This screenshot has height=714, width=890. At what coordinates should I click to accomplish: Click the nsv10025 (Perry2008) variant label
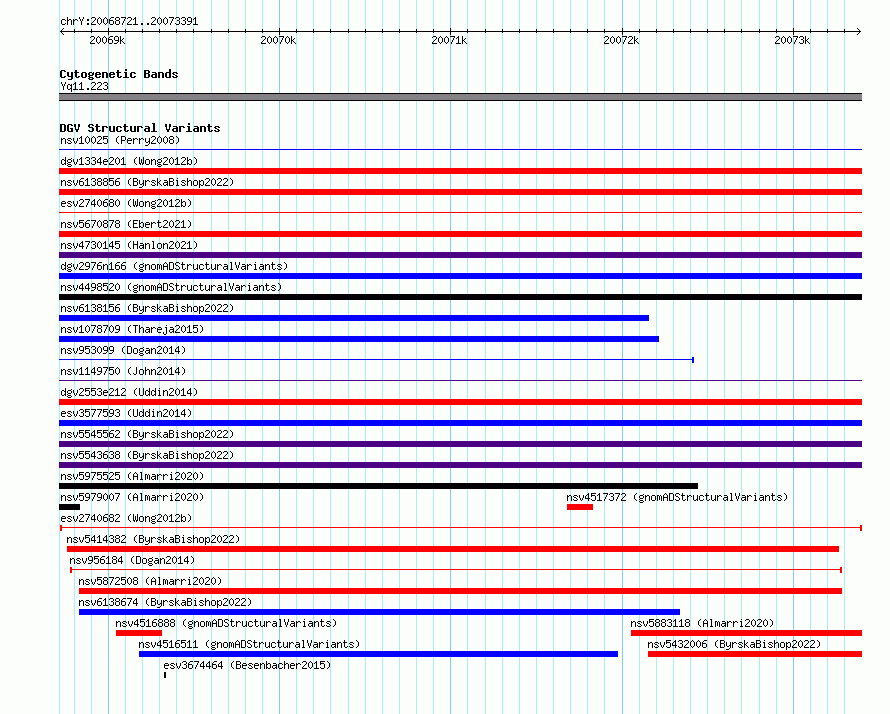(120, 140)
